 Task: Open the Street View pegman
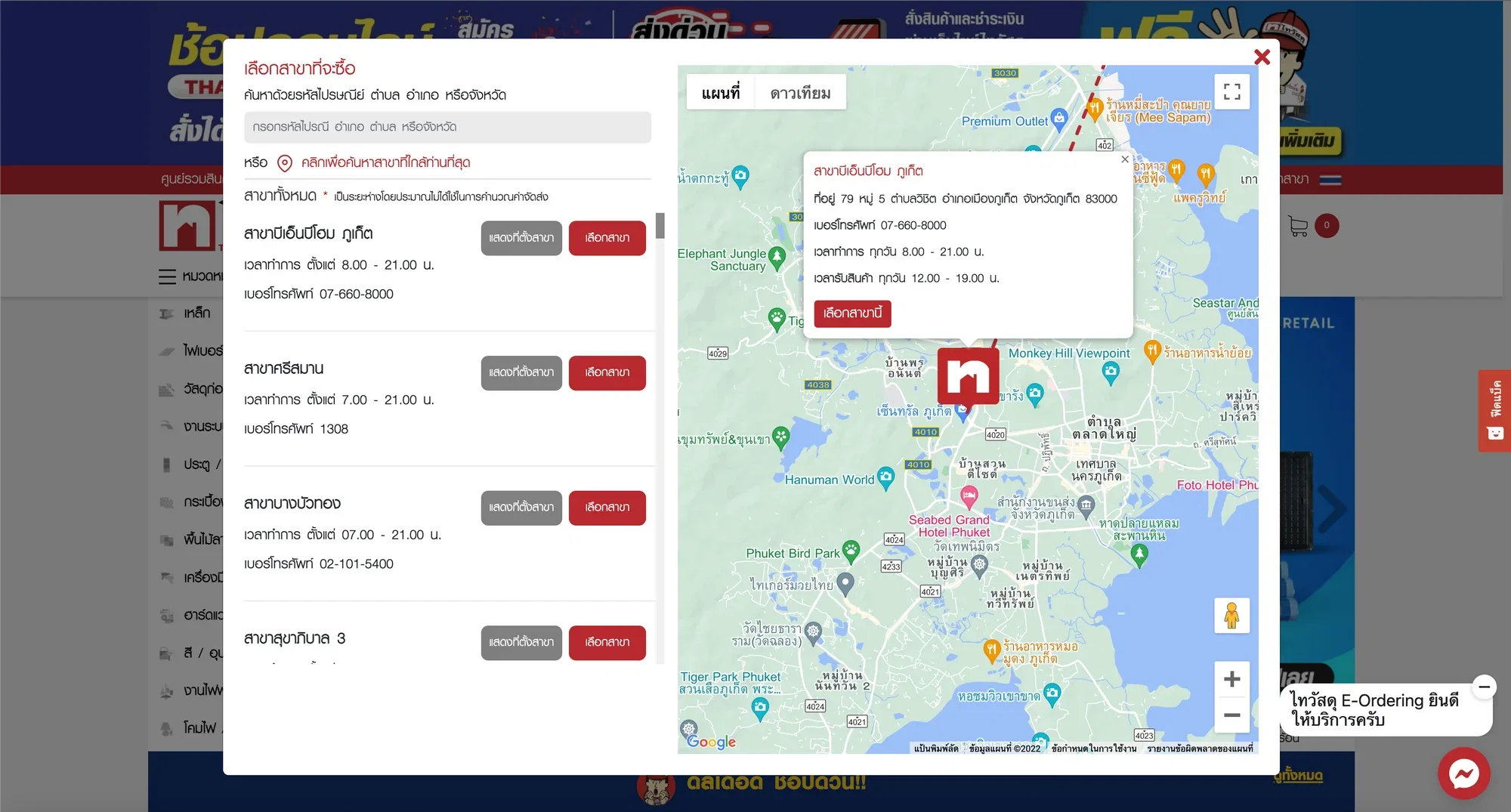(x=1231, y=616)
